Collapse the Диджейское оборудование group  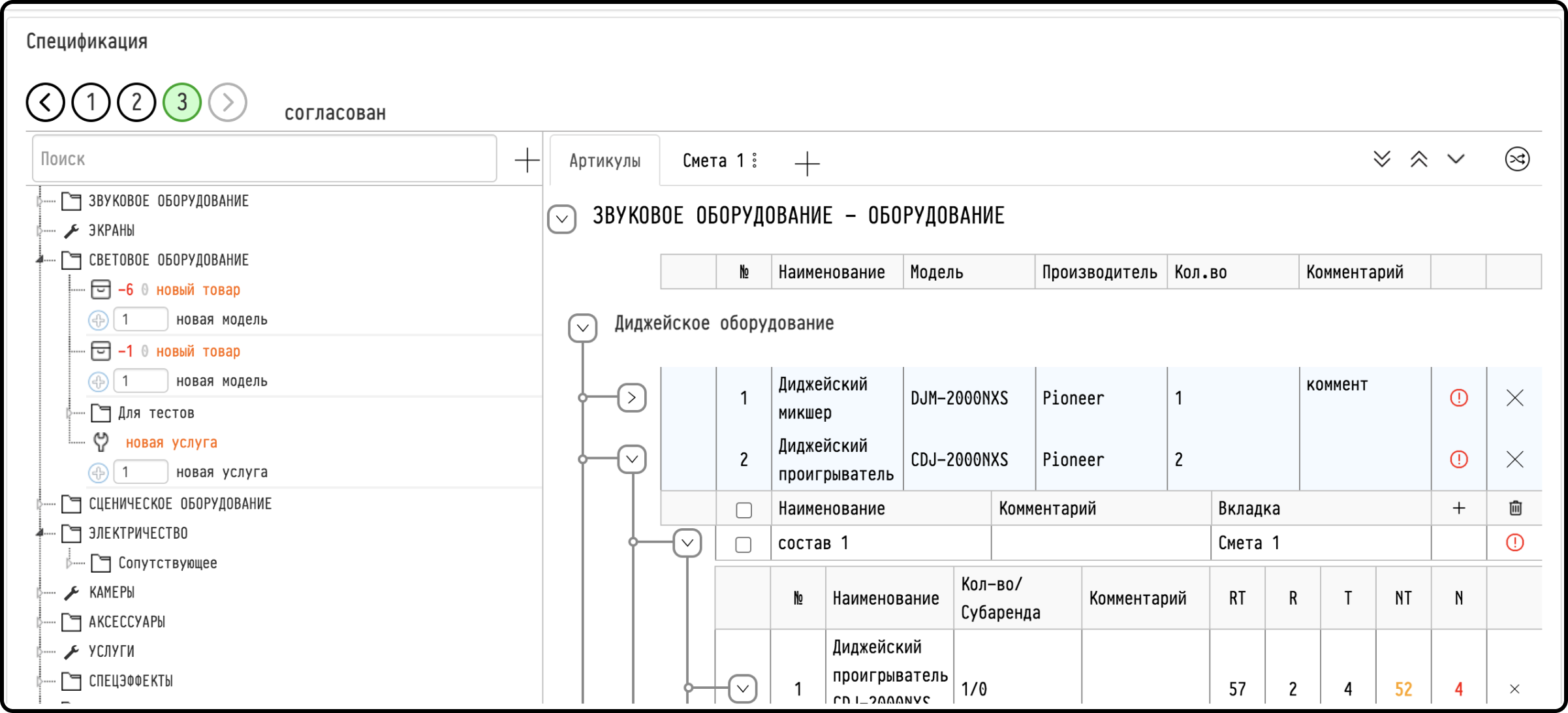click(582, 328)
